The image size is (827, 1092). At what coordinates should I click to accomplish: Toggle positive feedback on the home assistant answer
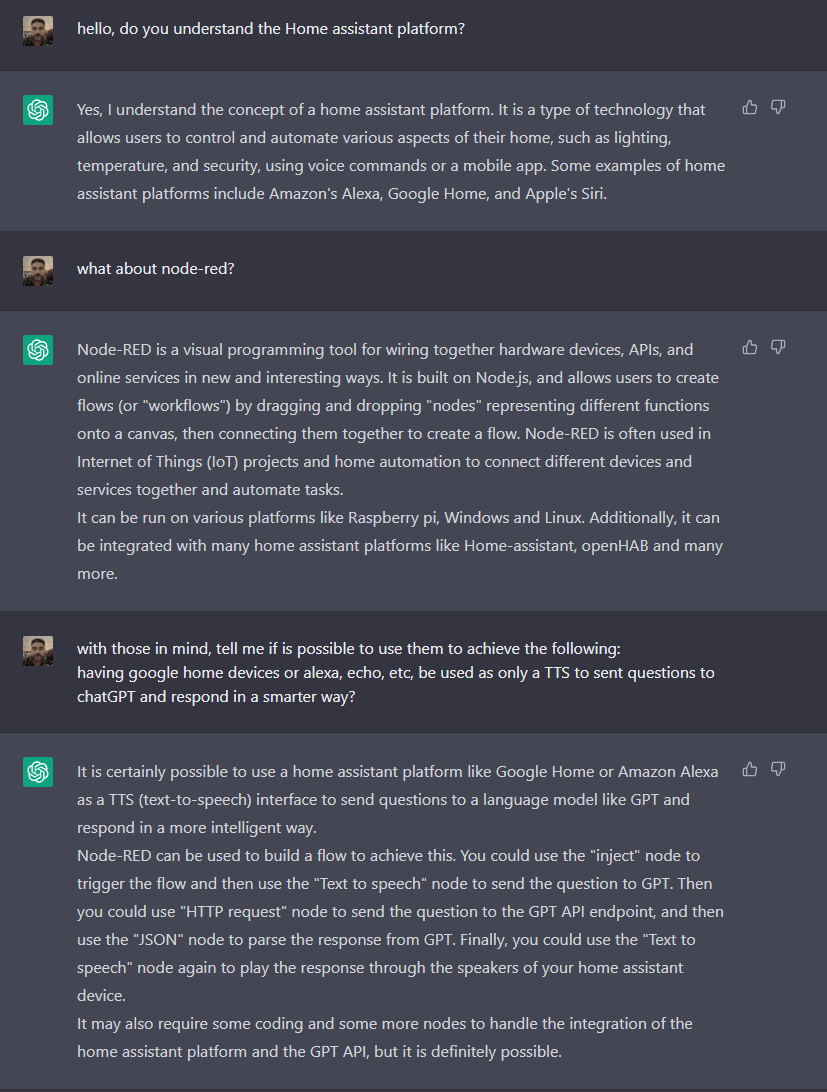point(749,107)
